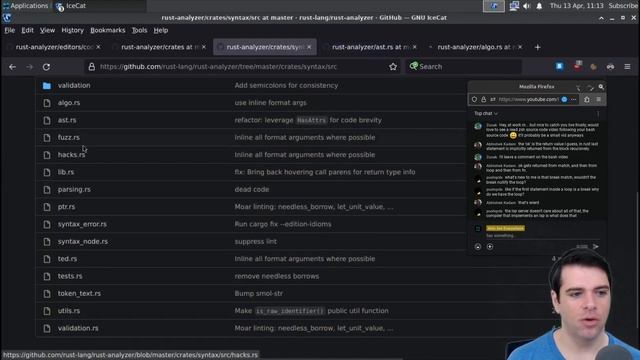Open the IceCat hamburger menu
640x360 pixels.
[627, 67]
